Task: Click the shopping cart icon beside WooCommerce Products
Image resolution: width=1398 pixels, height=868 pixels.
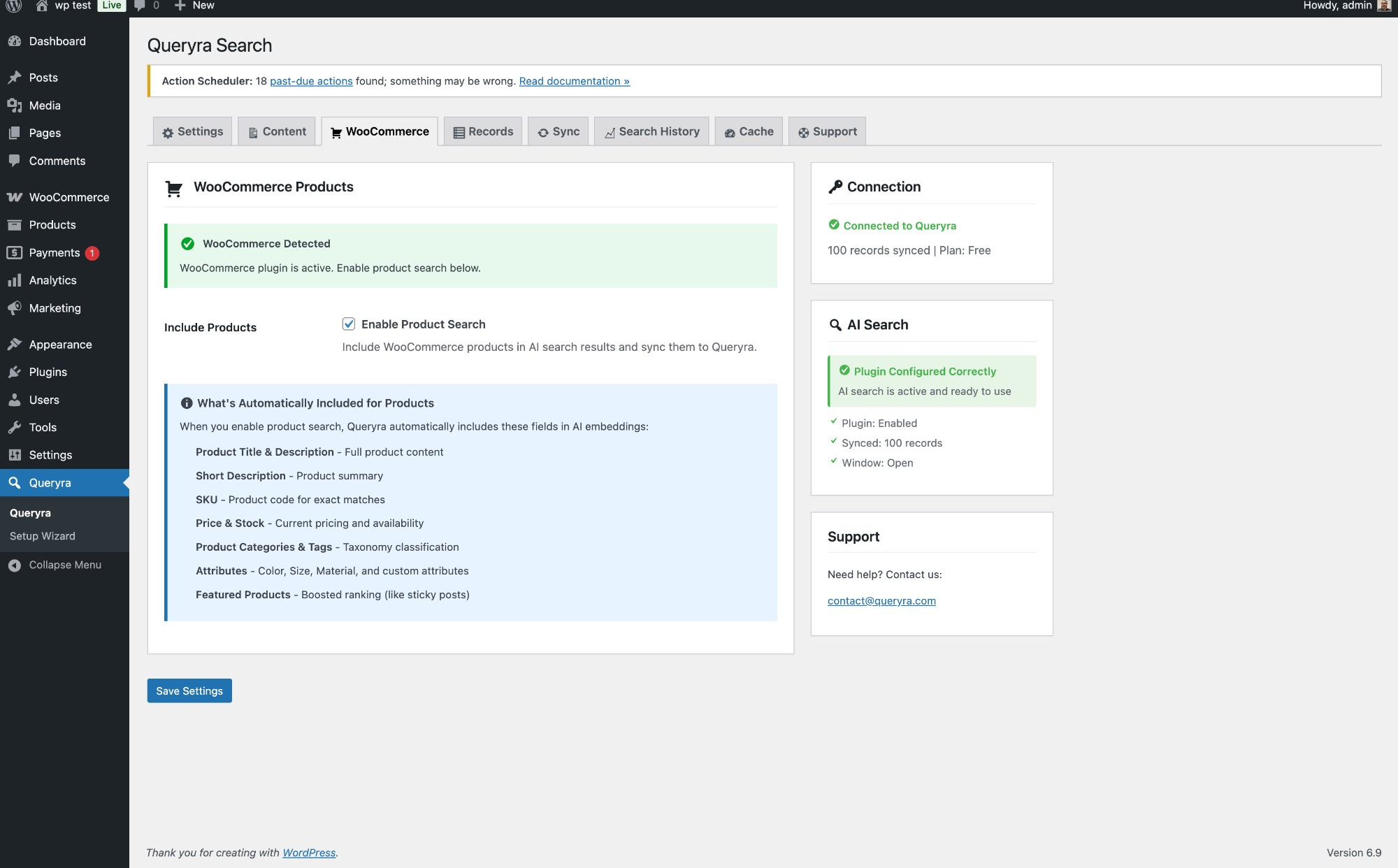Action: click(173, 188)
